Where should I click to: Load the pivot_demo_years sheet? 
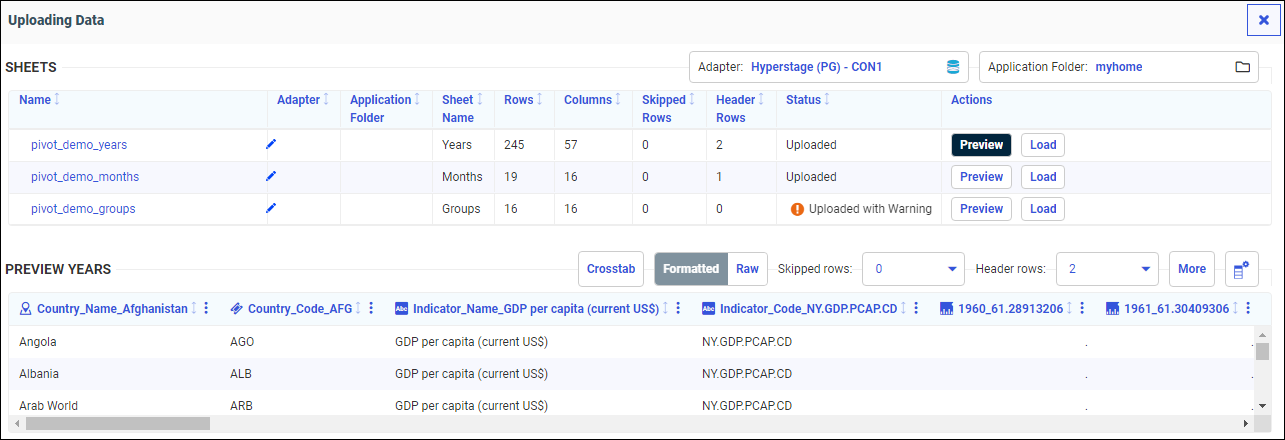point(1043,145)
